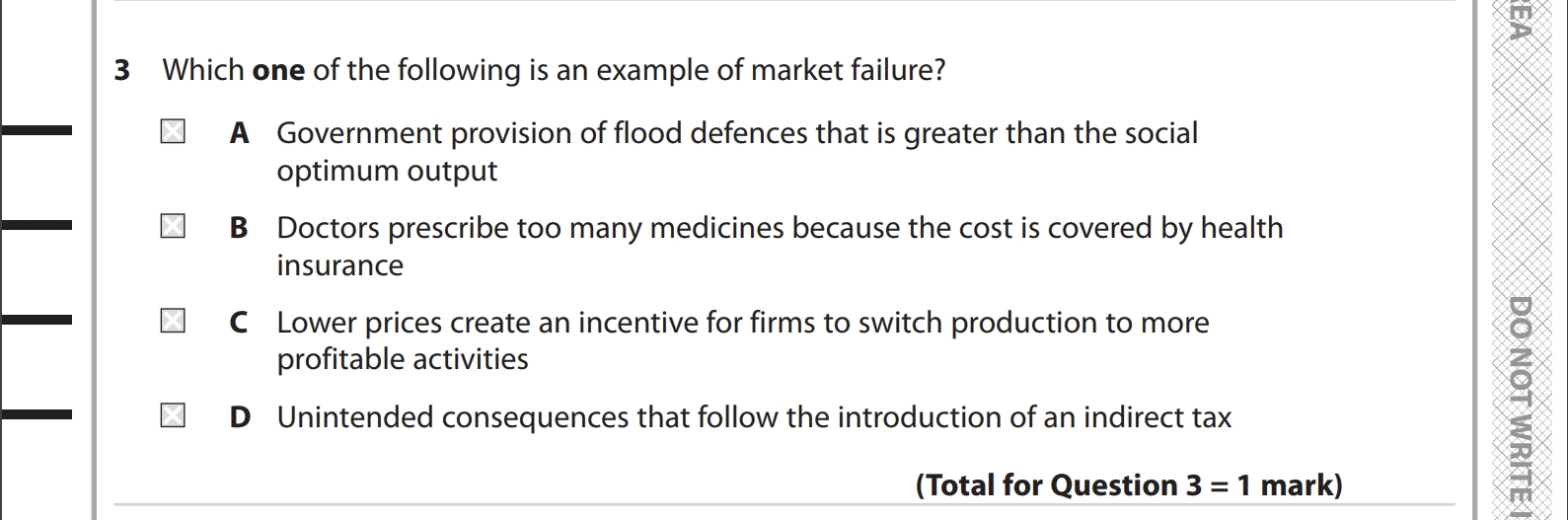1568x520 pixels.
Task: Click the bold word "one" in question
Action: (278, 71)
